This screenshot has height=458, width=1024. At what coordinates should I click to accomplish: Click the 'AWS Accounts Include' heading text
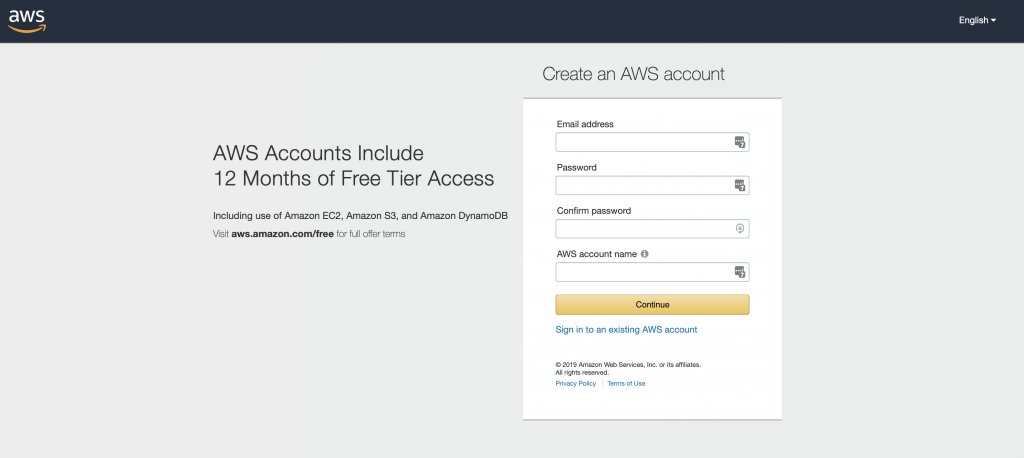[x=318, y=154]
